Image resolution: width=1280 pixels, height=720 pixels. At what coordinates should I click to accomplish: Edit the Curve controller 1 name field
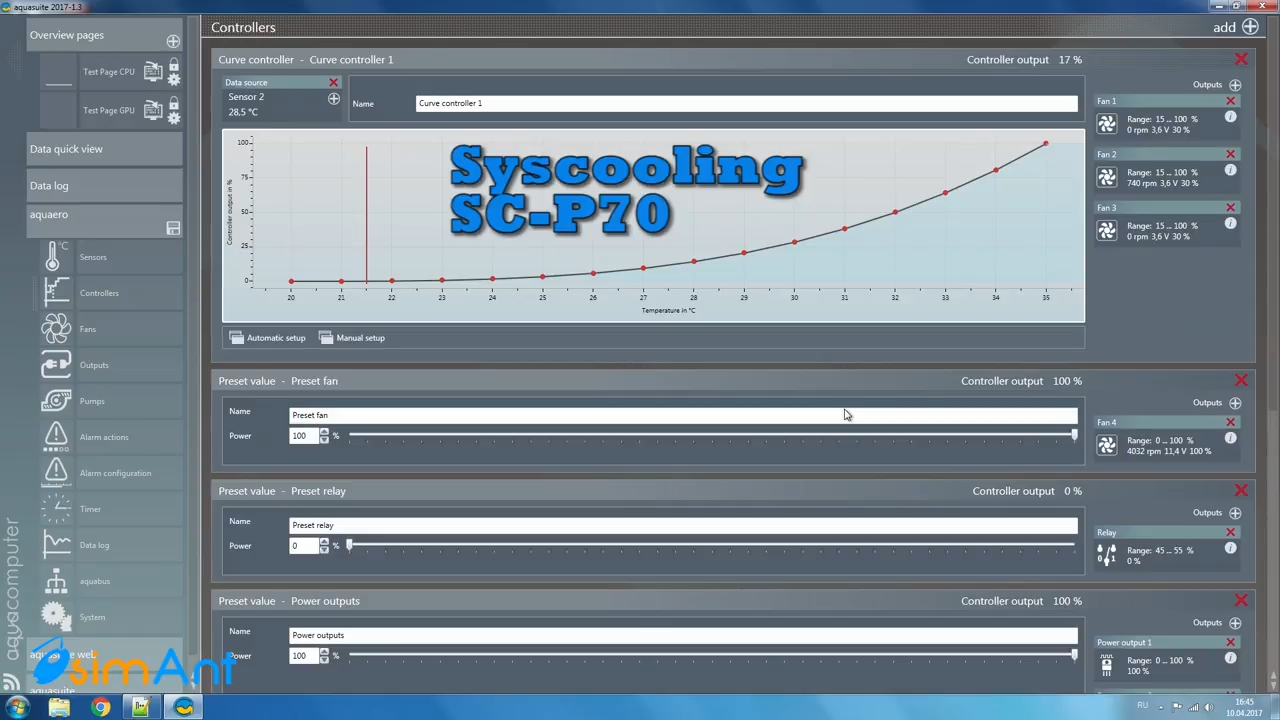click(747, 103)
